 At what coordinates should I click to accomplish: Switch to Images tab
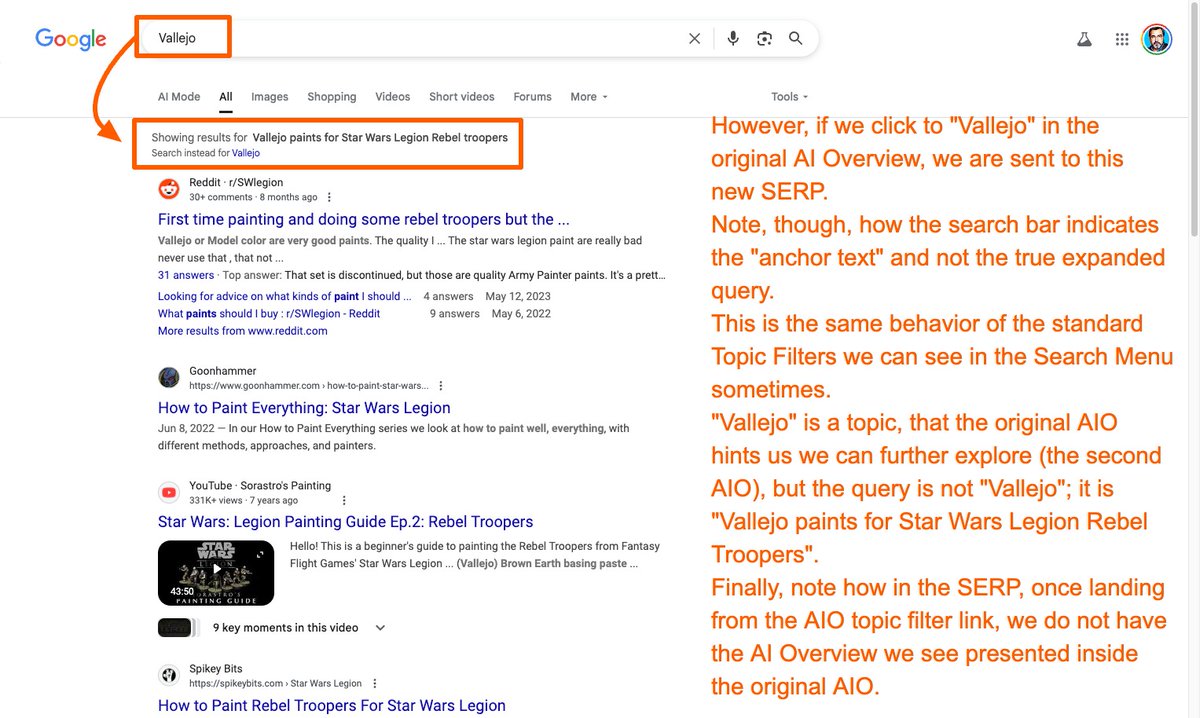270,97
